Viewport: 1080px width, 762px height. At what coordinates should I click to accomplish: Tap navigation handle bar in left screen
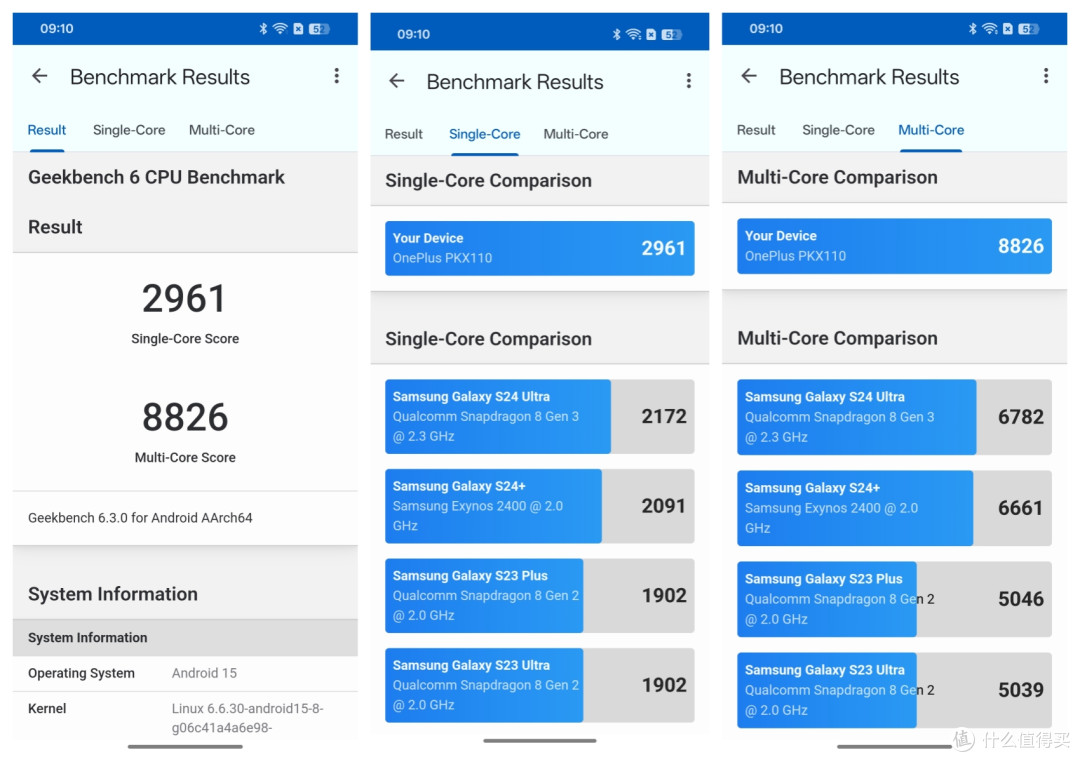(185, 746)
